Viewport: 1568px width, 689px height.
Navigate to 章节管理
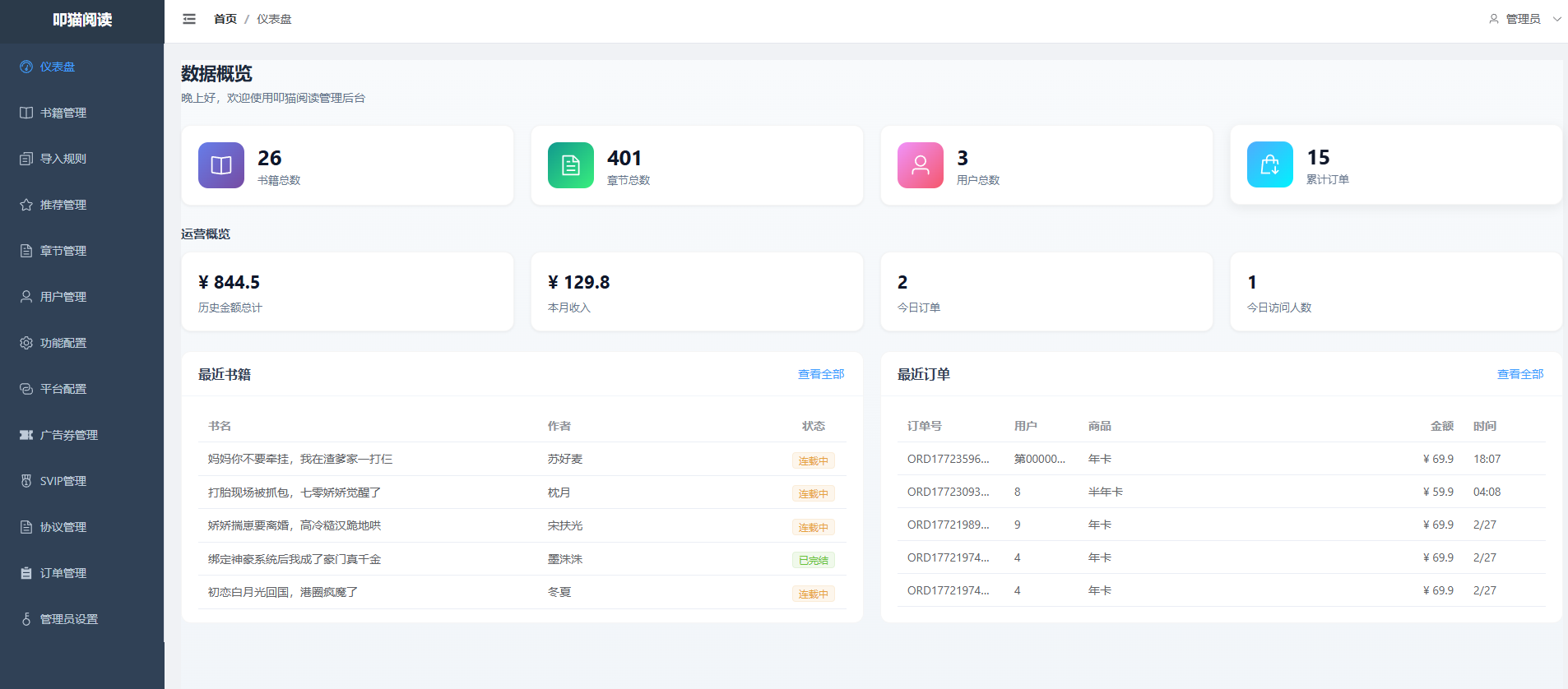tap(82, 251)
